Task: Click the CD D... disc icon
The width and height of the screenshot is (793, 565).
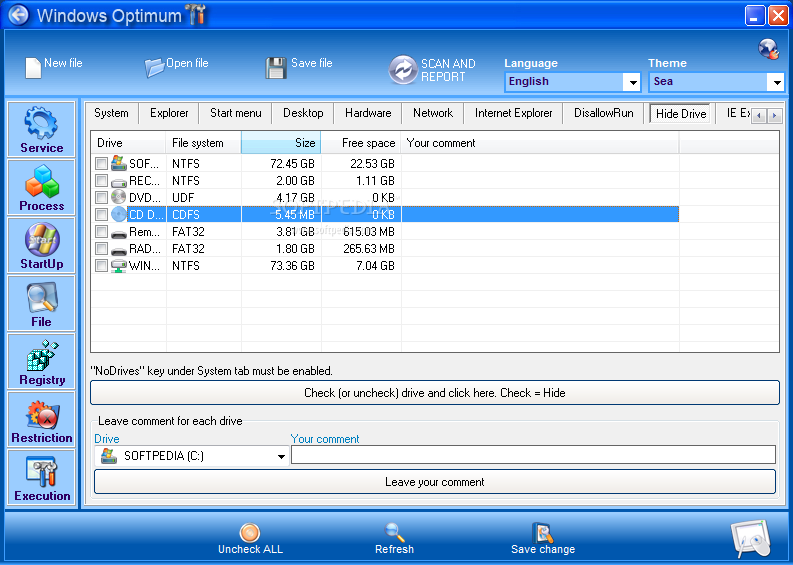Action: (x=119, y=214)
